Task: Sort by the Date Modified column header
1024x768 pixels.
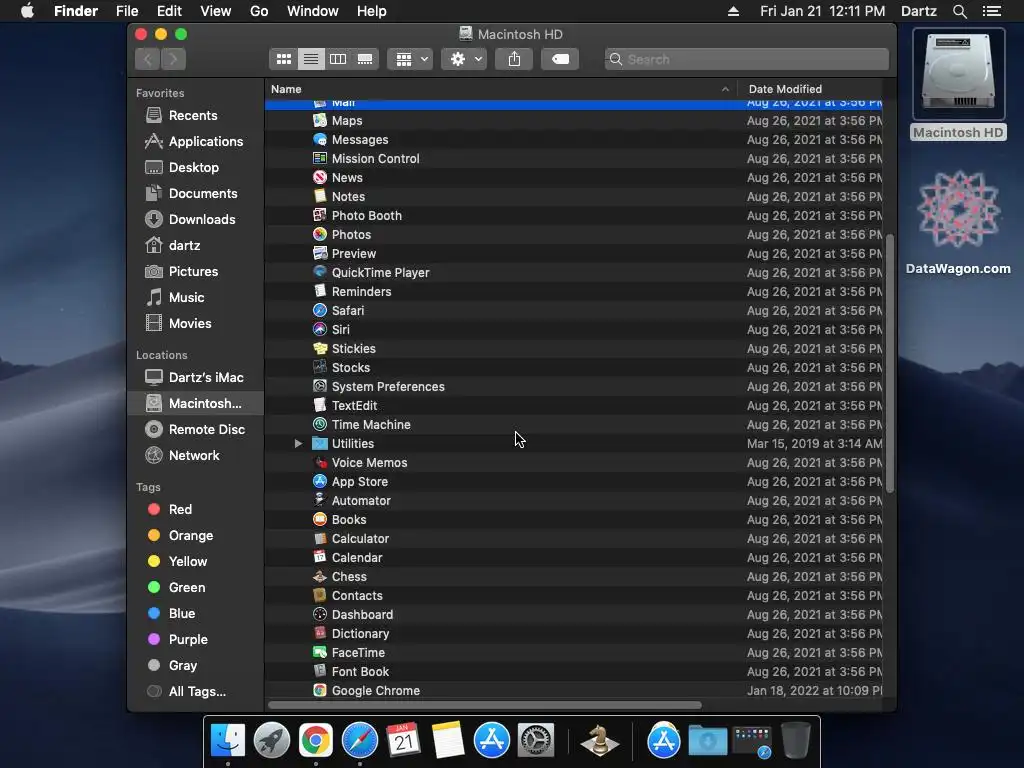Action: 810,89
